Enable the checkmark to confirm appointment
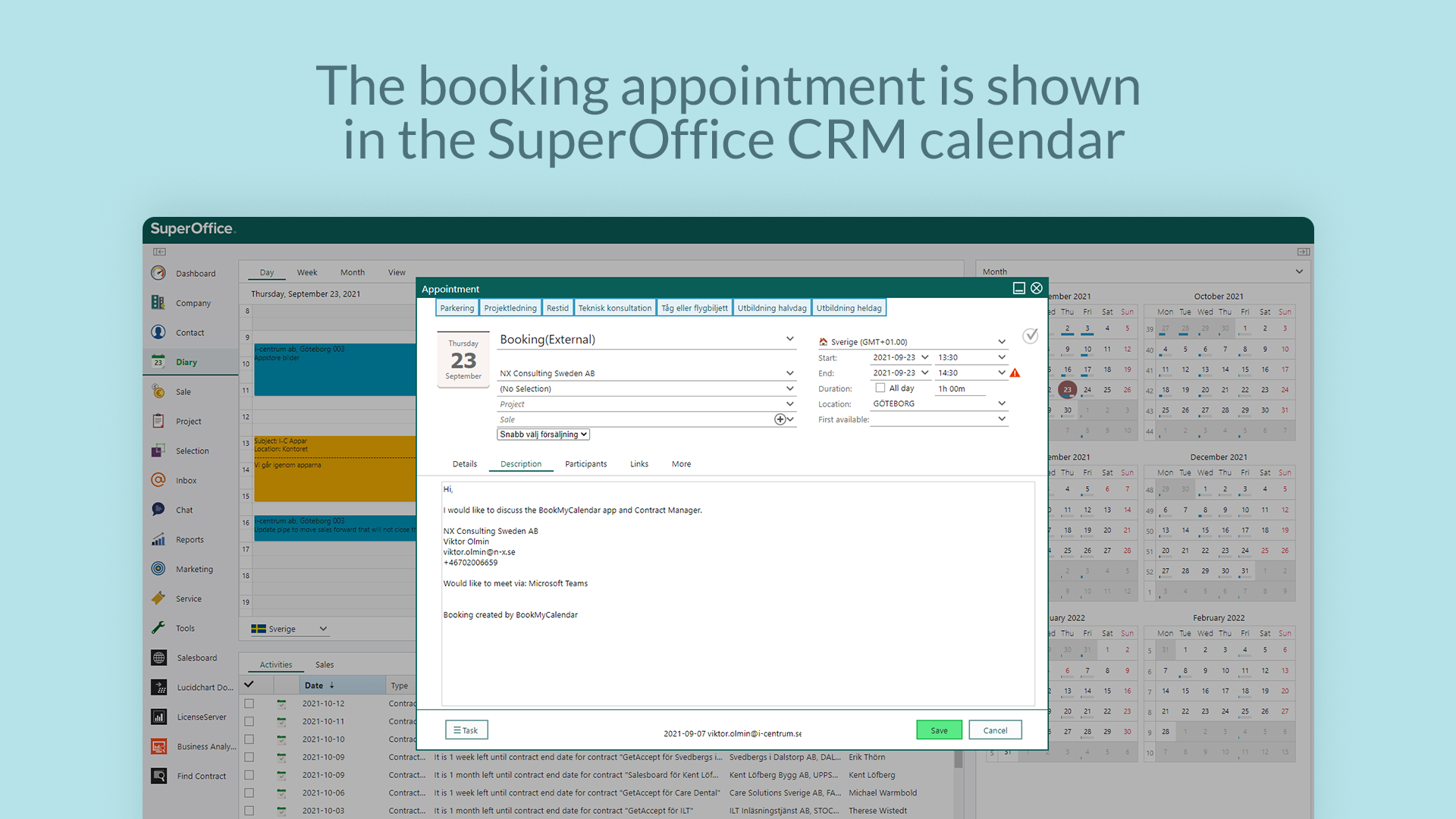Image resolution: width=1456 pixels, height=819 pixels. coord(1031,335)
